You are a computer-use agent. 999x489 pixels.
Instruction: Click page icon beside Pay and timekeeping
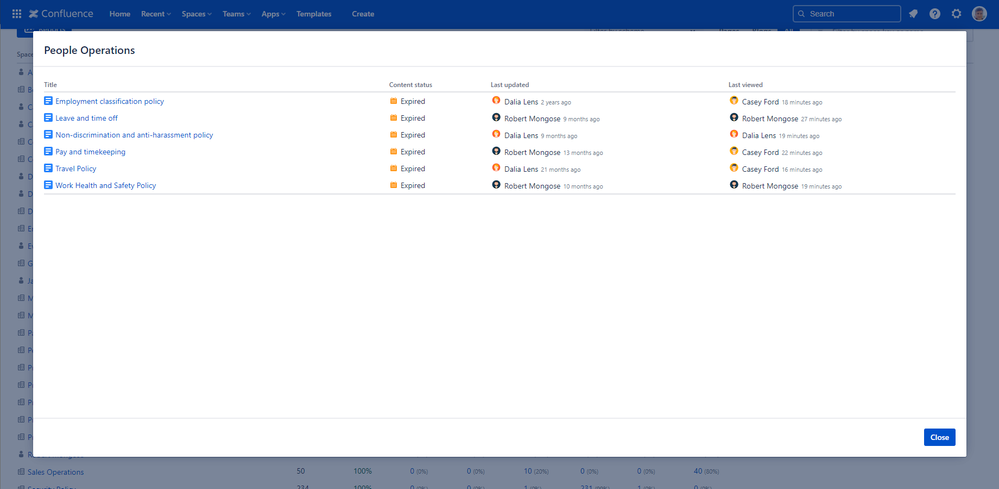(48, 152)
